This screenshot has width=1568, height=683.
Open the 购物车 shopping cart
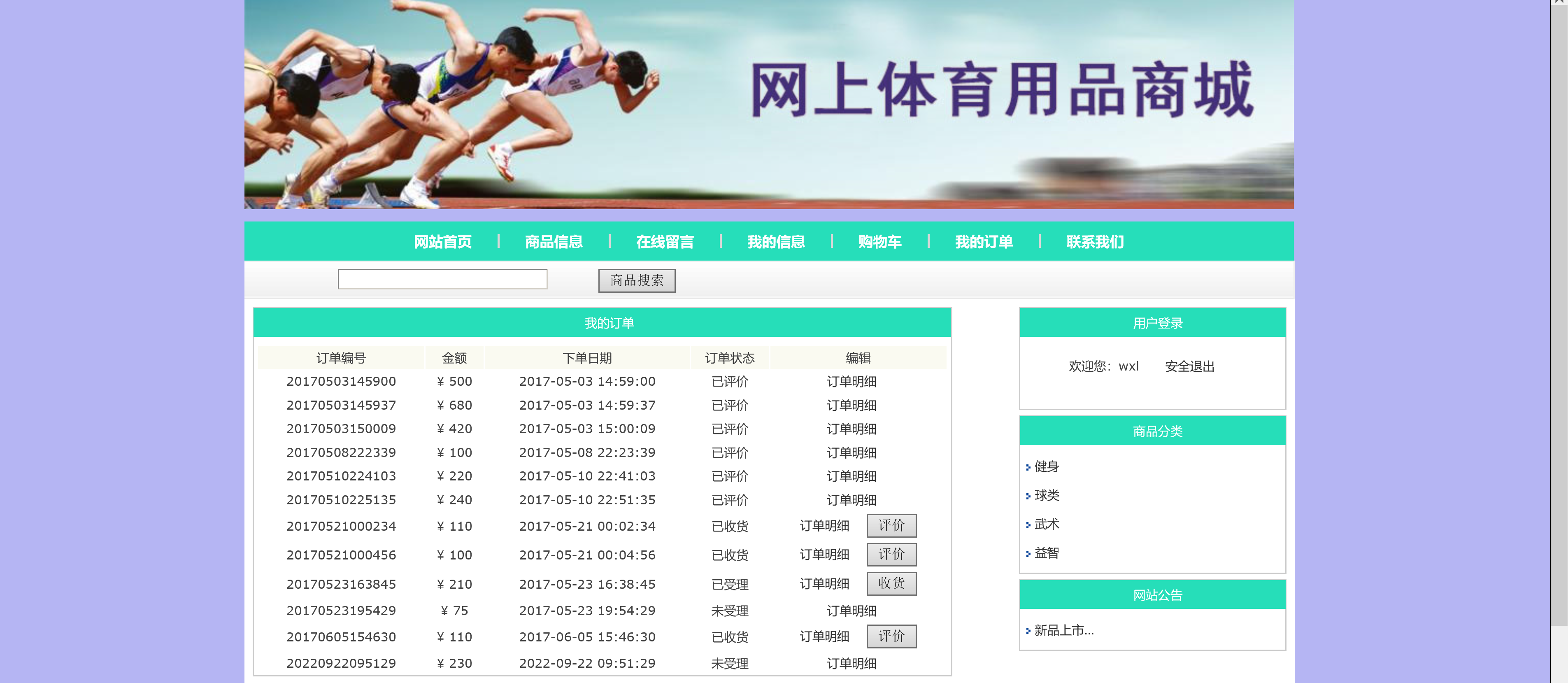click(x=879, y=241)
